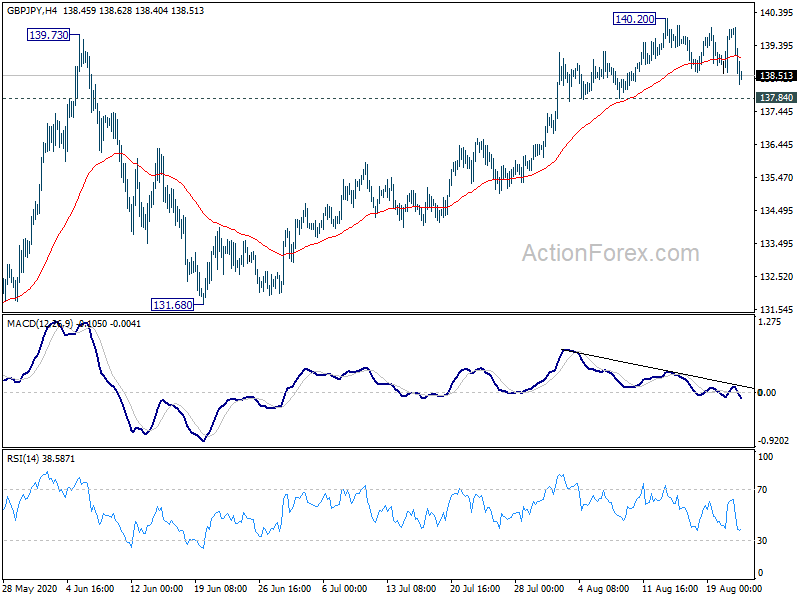Click the MACD(12,26,9) indicator label
This screenshot has width=800, height=600.
tap(40, 323)
